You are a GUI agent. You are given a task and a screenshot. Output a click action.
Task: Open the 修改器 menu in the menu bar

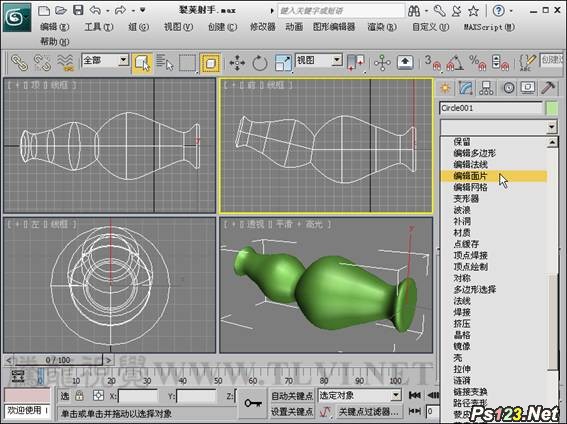(263, 27)
